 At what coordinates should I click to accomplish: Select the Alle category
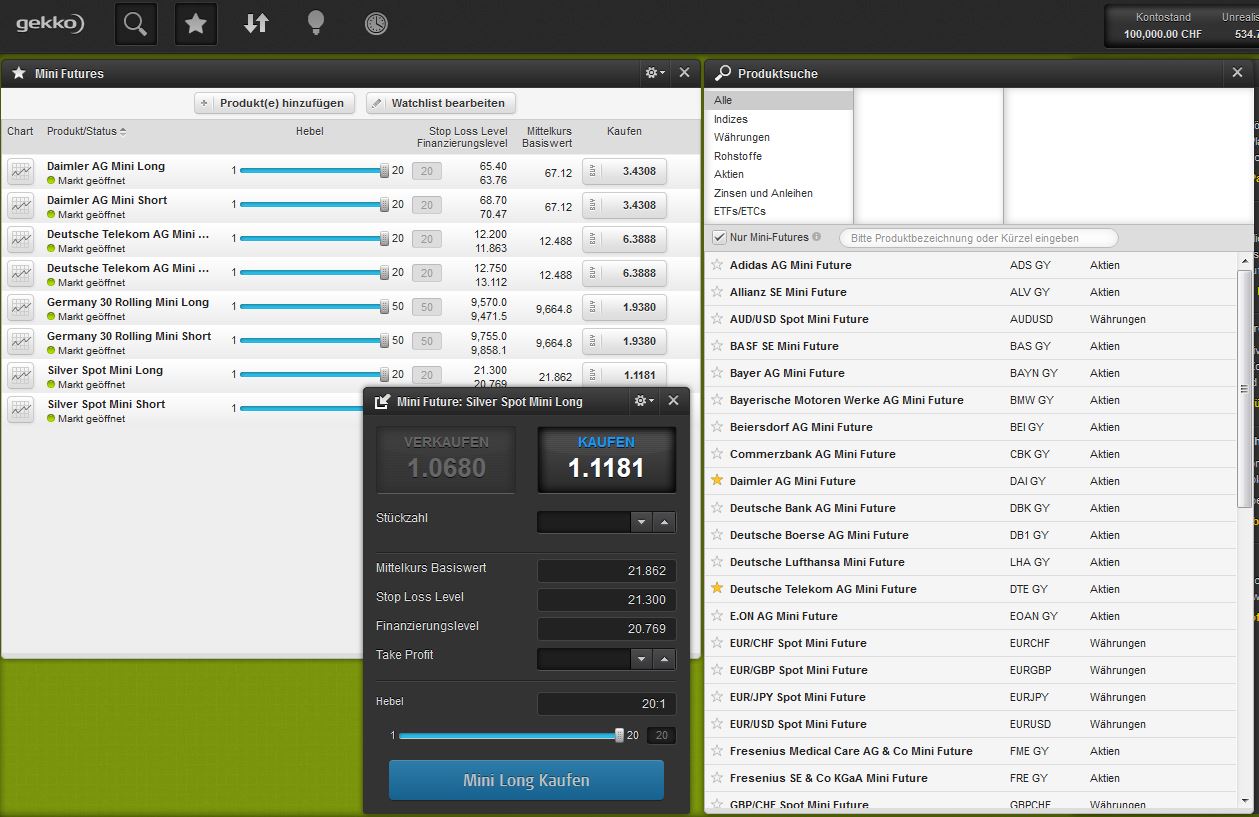(779, 100)
